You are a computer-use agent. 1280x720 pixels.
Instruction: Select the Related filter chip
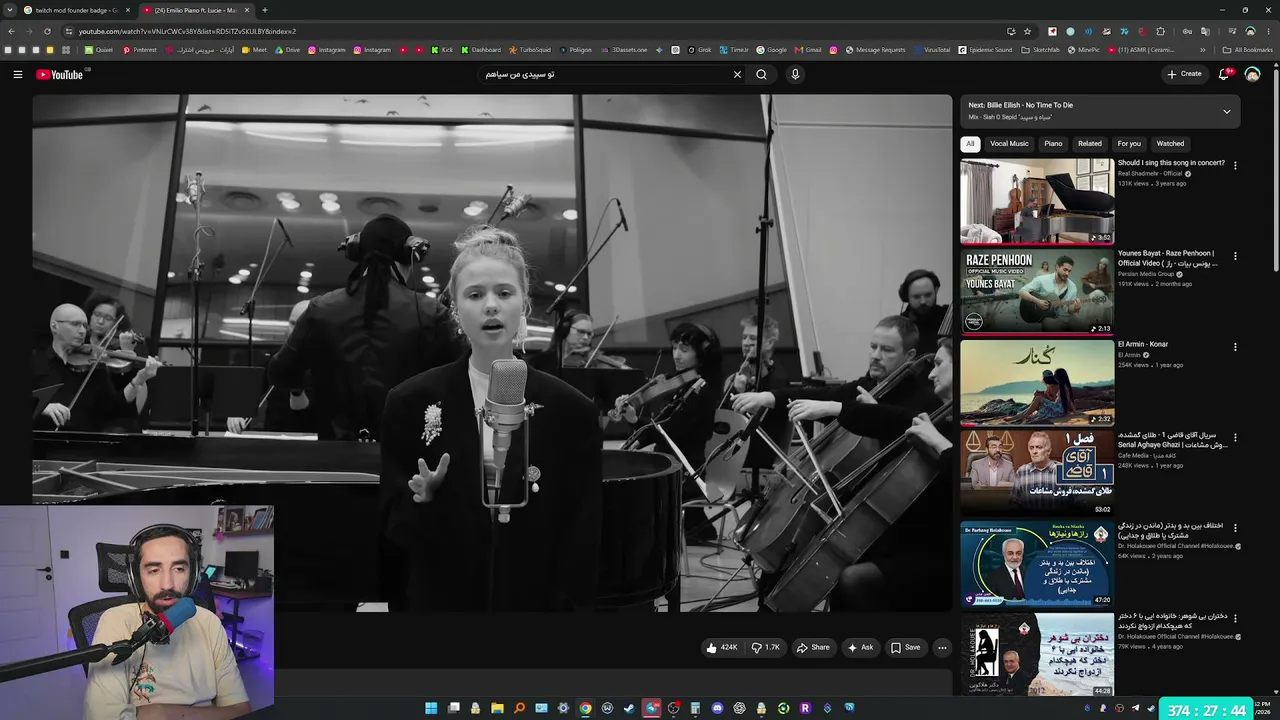[1090, 144]
